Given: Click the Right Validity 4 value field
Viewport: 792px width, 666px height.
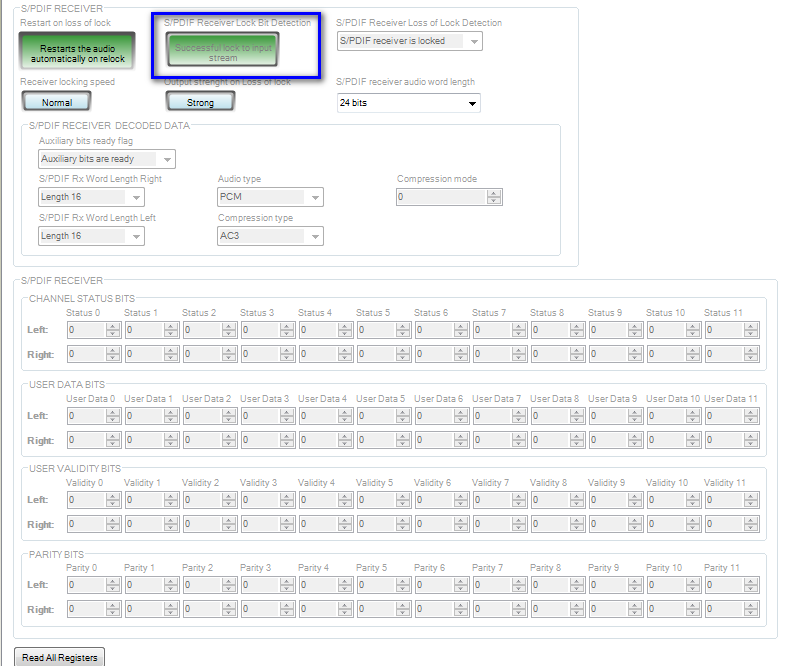Looking at the screenshot, I should click(319, 524).
